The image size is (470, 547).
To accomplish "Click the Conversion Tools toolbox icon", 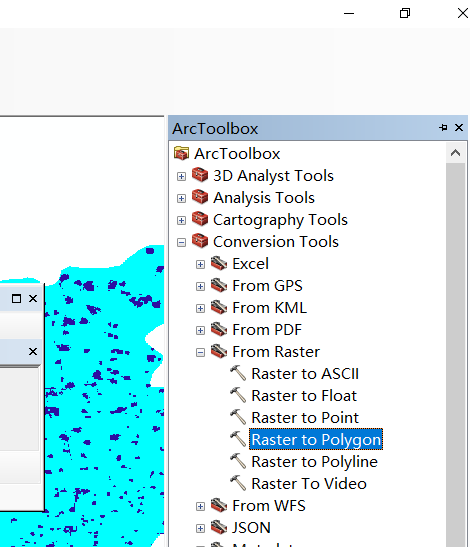I will [x=200, y=241].
